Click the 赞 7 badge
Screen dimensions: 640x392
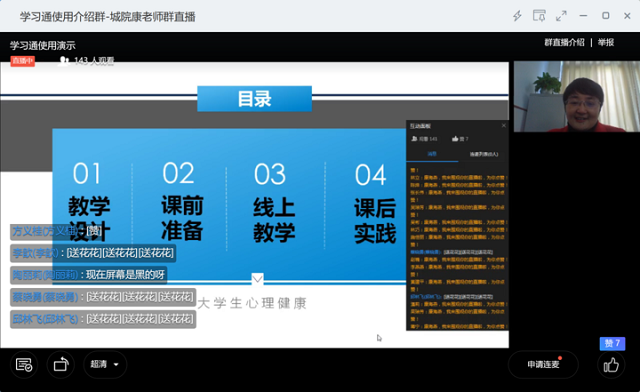tap(612, 343)
